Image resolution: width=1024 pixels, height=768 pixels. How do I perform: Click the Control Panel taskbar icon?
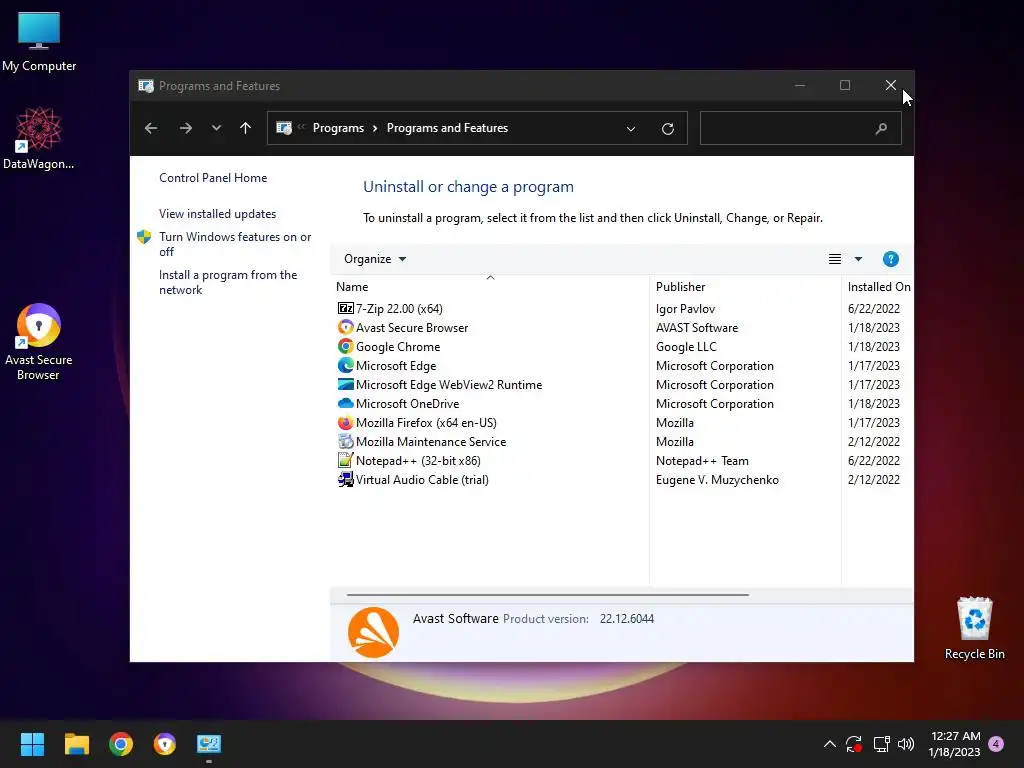pyautogui.click(x=209, y=744)
